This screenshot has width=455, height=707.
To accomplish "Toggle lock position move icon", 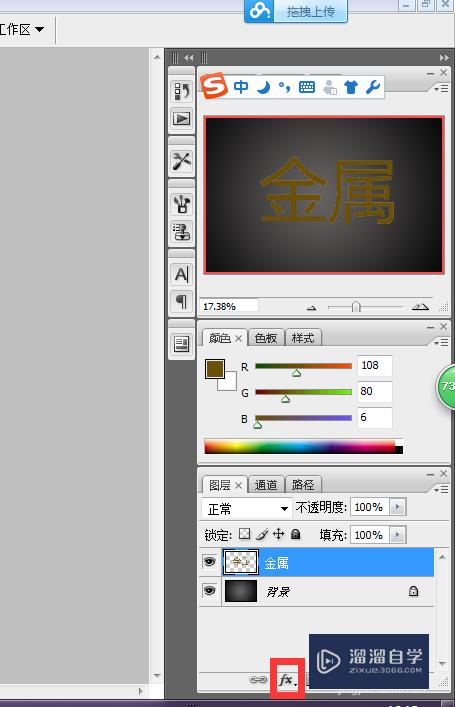I will (279, 534).
